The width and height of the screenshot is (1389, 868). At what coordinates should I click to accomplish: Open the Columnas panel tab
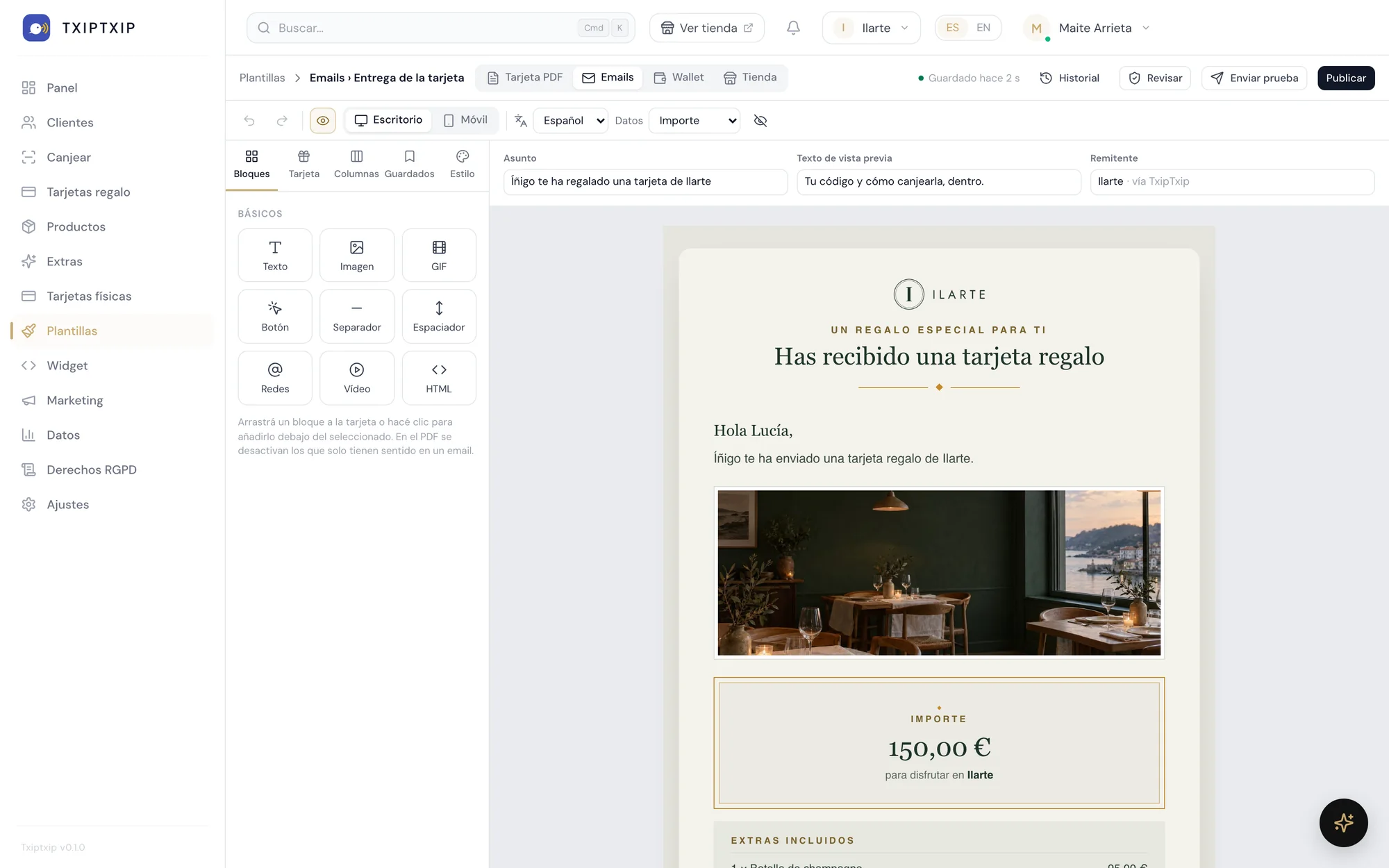356,165
